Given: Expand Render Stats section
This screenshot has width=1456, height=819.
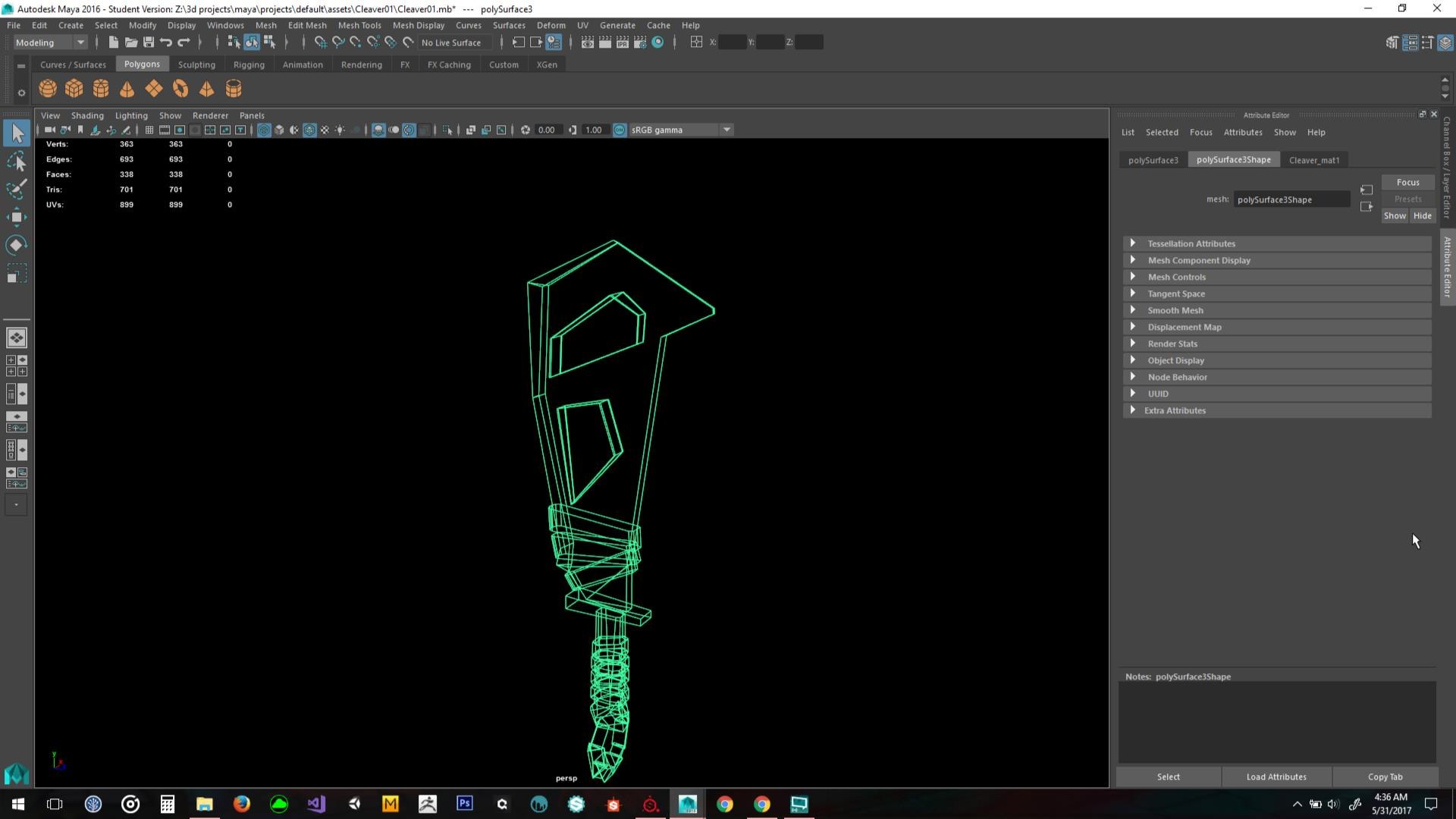Looking at the screenshot, I should click(1277, 344).
